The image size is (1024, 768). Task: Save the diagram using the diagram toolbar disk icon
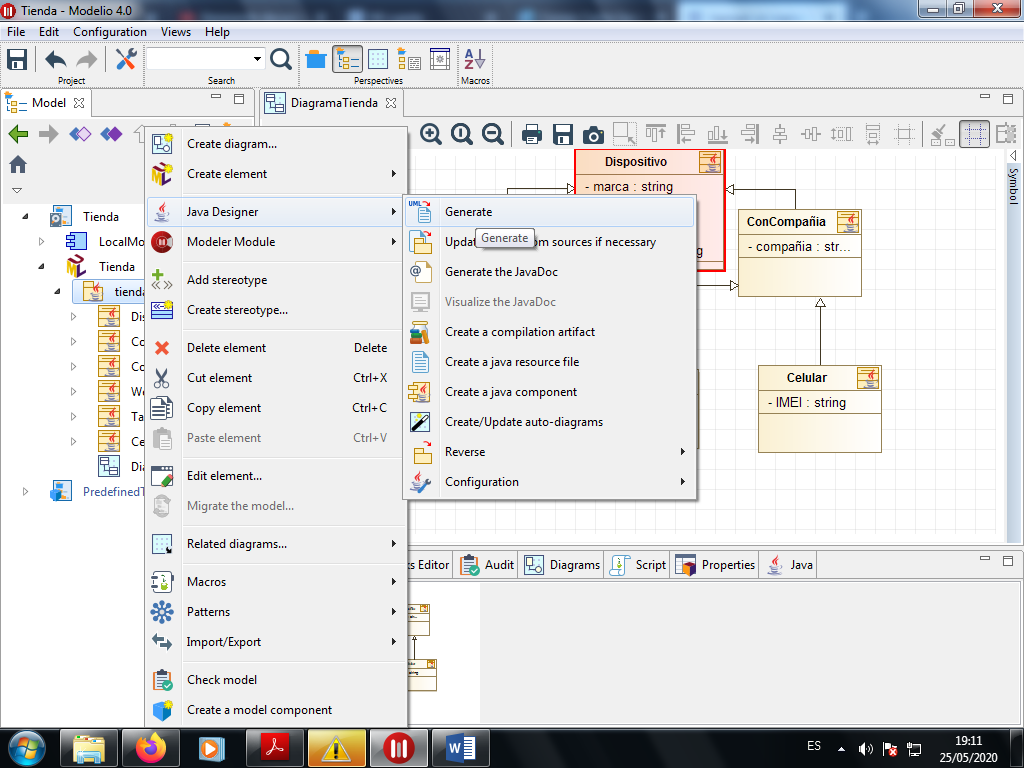click(562, 135)
